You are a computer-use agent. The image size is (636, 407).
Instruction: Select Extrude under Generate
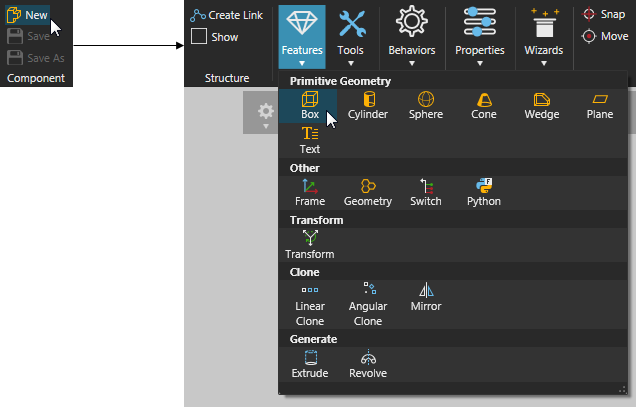[309, 365]
